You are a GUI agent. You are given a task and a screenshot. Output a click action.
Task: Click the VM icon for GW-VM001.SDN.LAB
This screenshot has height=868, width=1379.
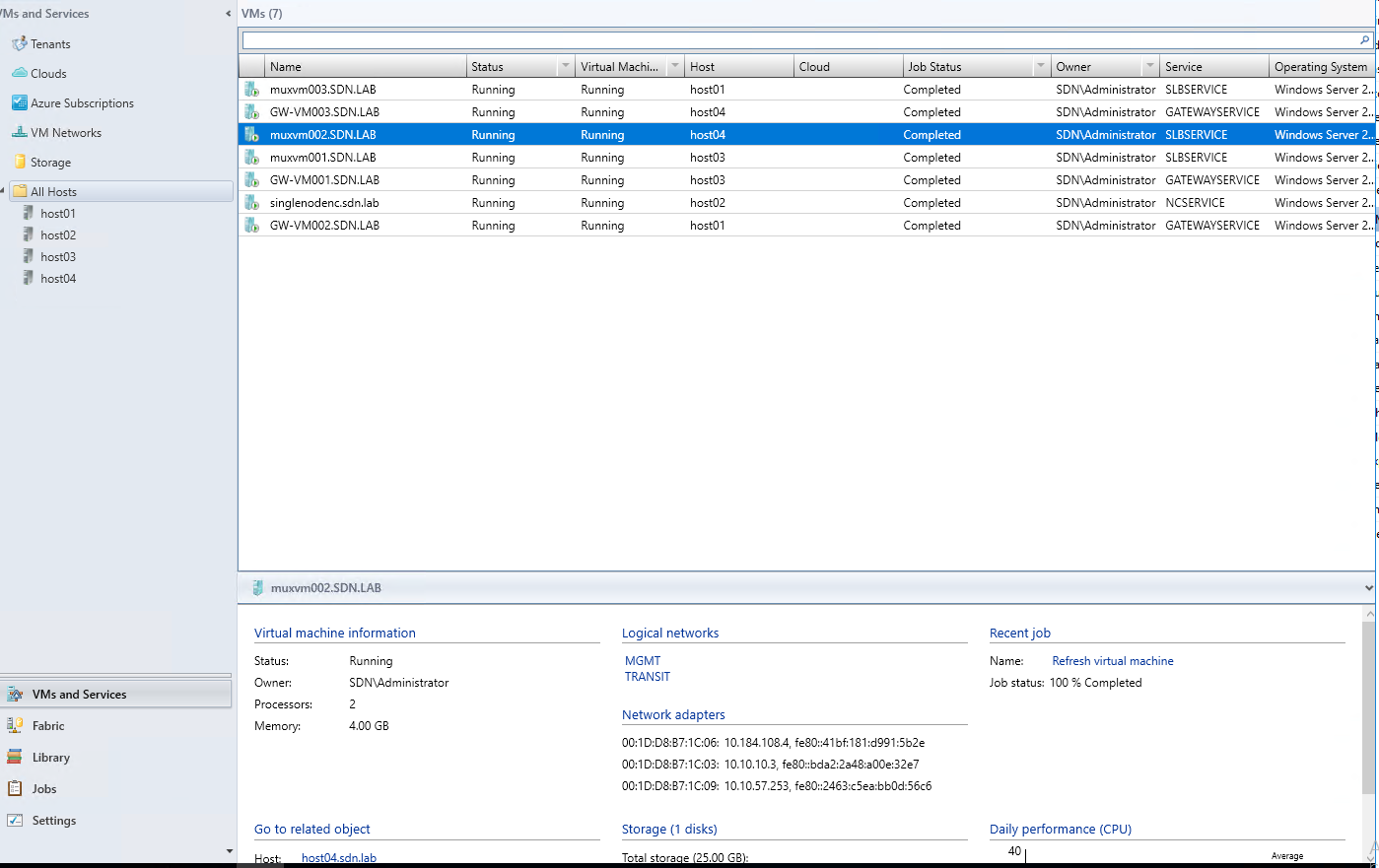pos(252,179)
